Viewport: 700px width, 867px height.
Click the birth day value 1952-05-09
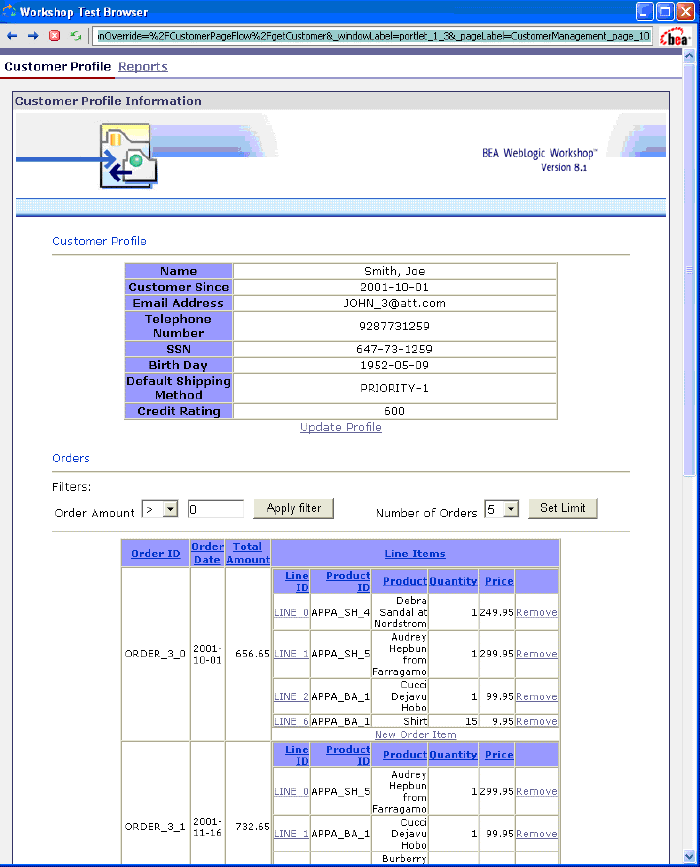click(394, 365)
